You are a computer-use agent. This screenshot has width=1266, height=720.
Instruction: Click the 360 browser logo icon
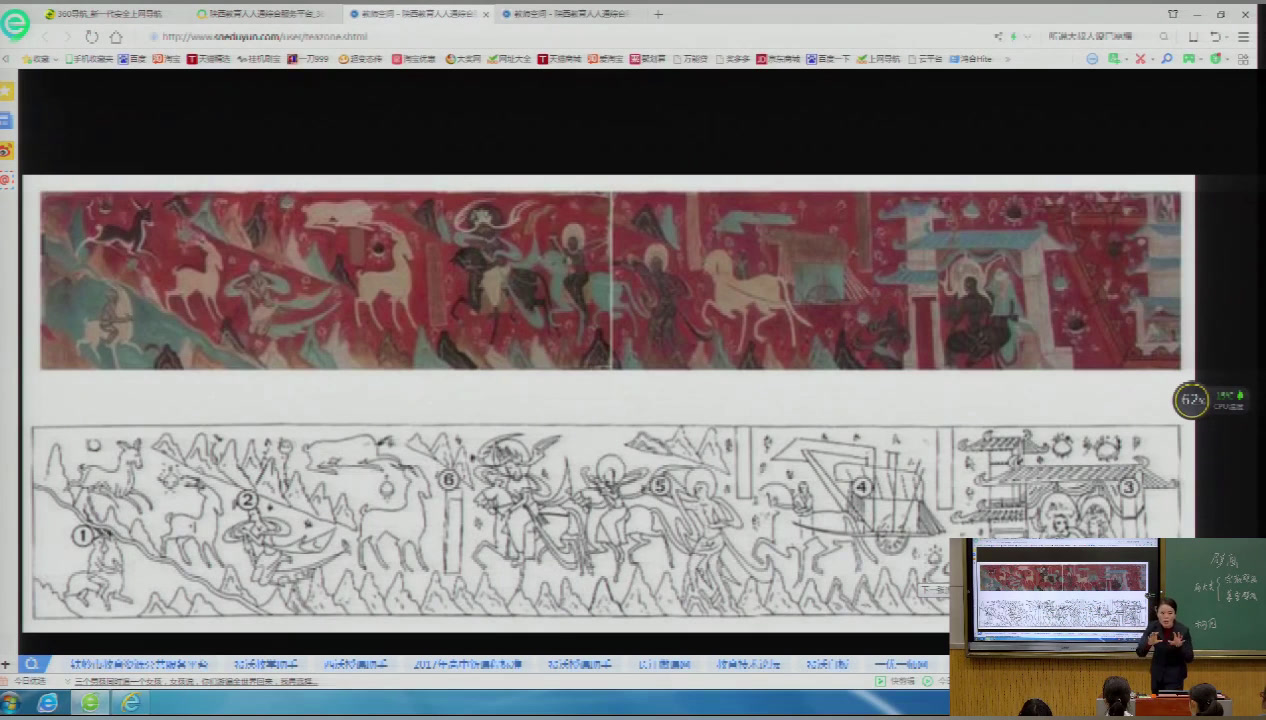(15, 23)
